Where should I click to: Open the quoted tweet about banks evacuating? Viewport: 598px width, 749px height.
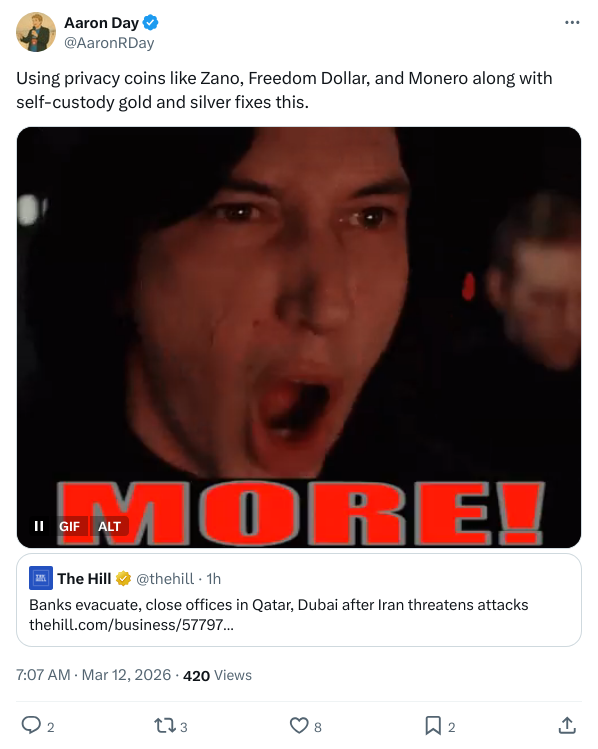pyautogui.click(x=299, y=600)
